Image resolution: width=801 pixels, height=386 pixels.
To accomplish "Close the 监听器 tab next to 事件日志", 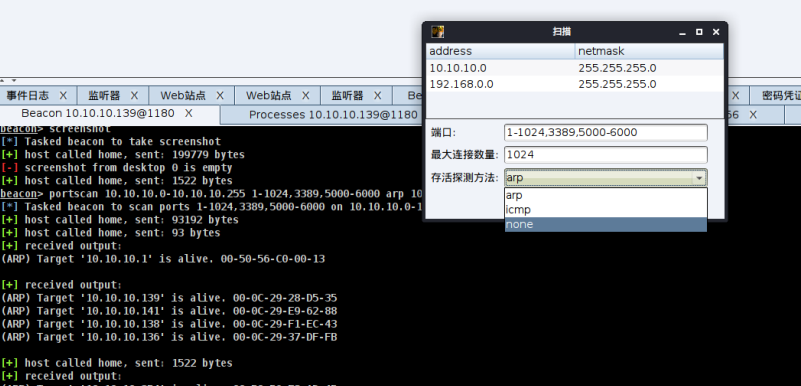I will tap(134, 95).
